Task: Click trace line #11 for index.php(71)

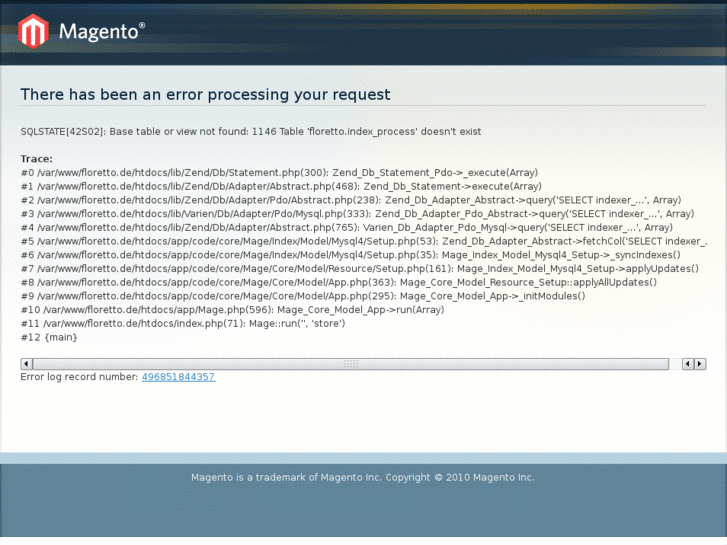Action: [183, 324]
